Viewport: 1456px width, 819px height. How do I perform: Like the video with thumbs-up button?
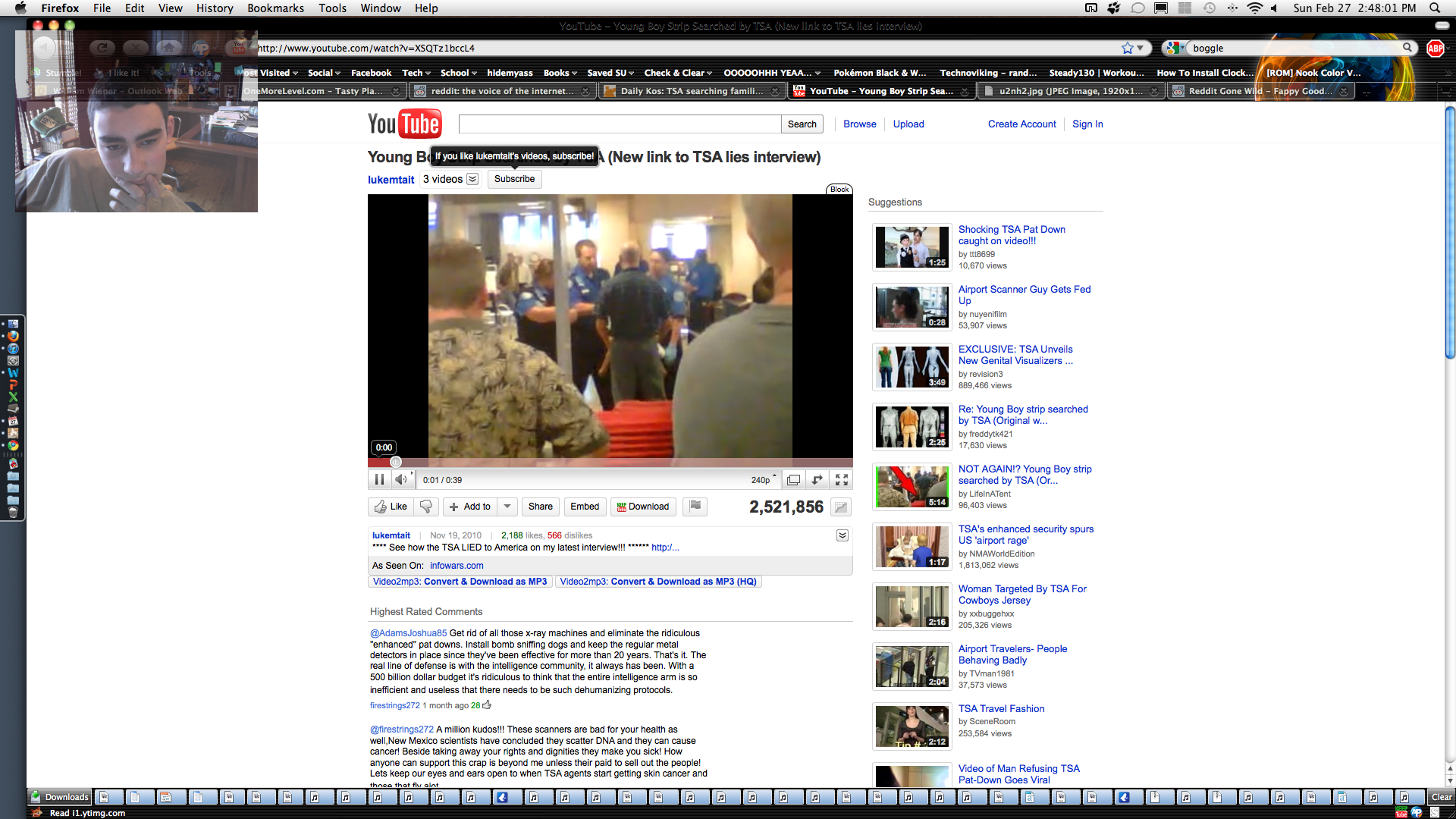click(x=391, y=507)
